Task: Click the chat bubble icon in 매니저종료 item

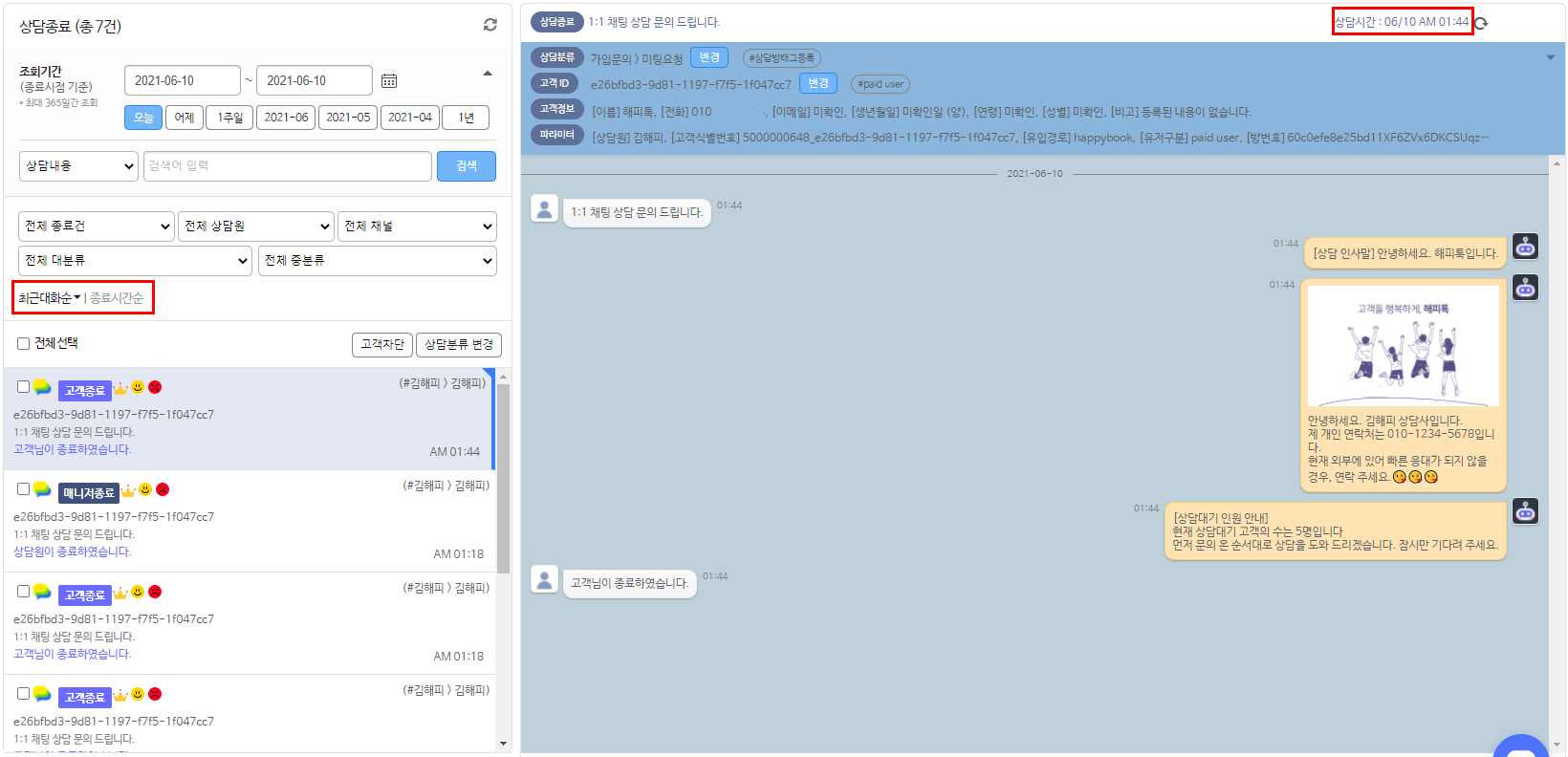Action: (x=42, y=489)
